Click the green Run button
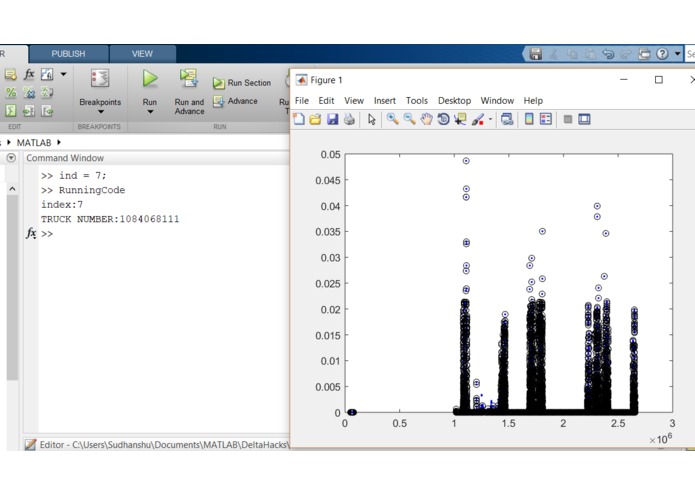Screen dimensions: 695x494 pos(150,78)
